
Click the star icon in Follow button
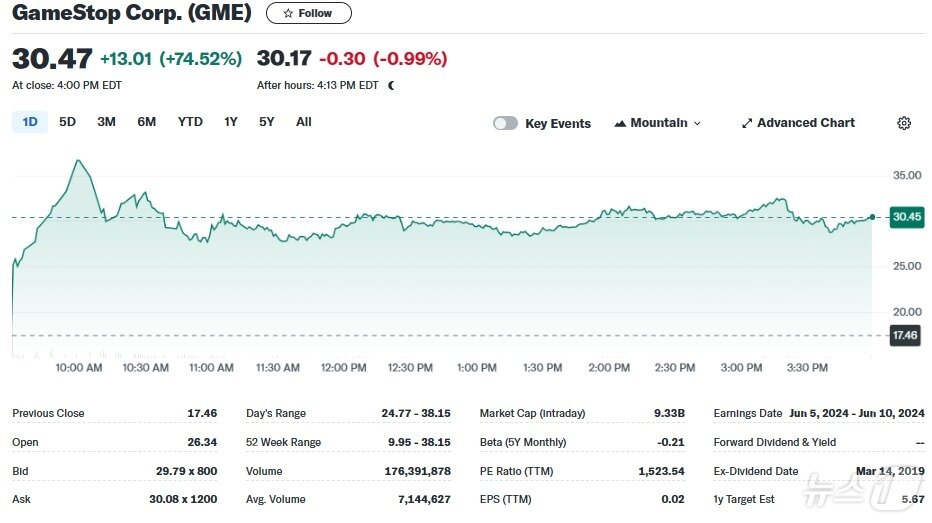coord(288,14)
